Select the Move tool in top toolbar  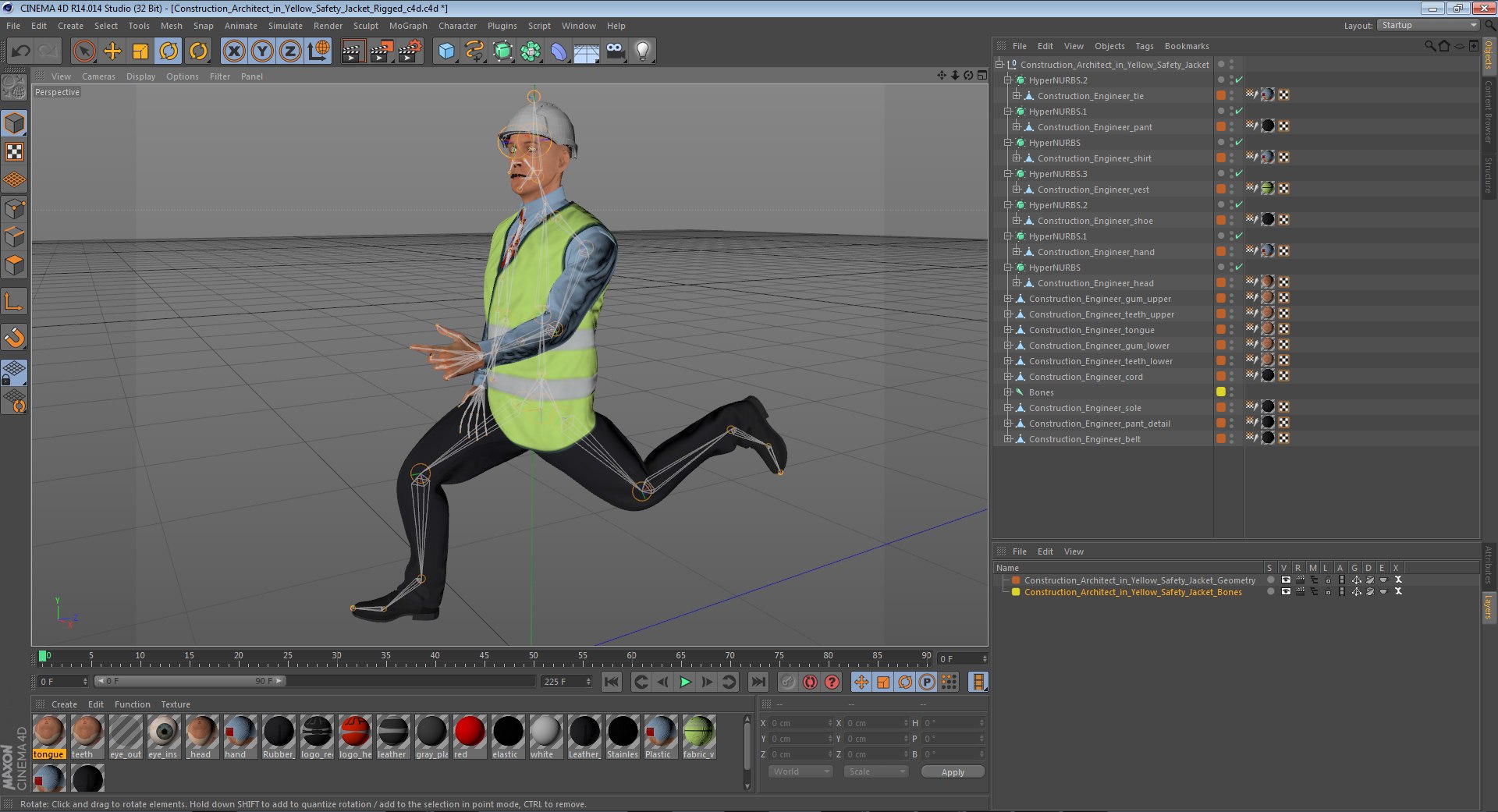coord(112,51)
